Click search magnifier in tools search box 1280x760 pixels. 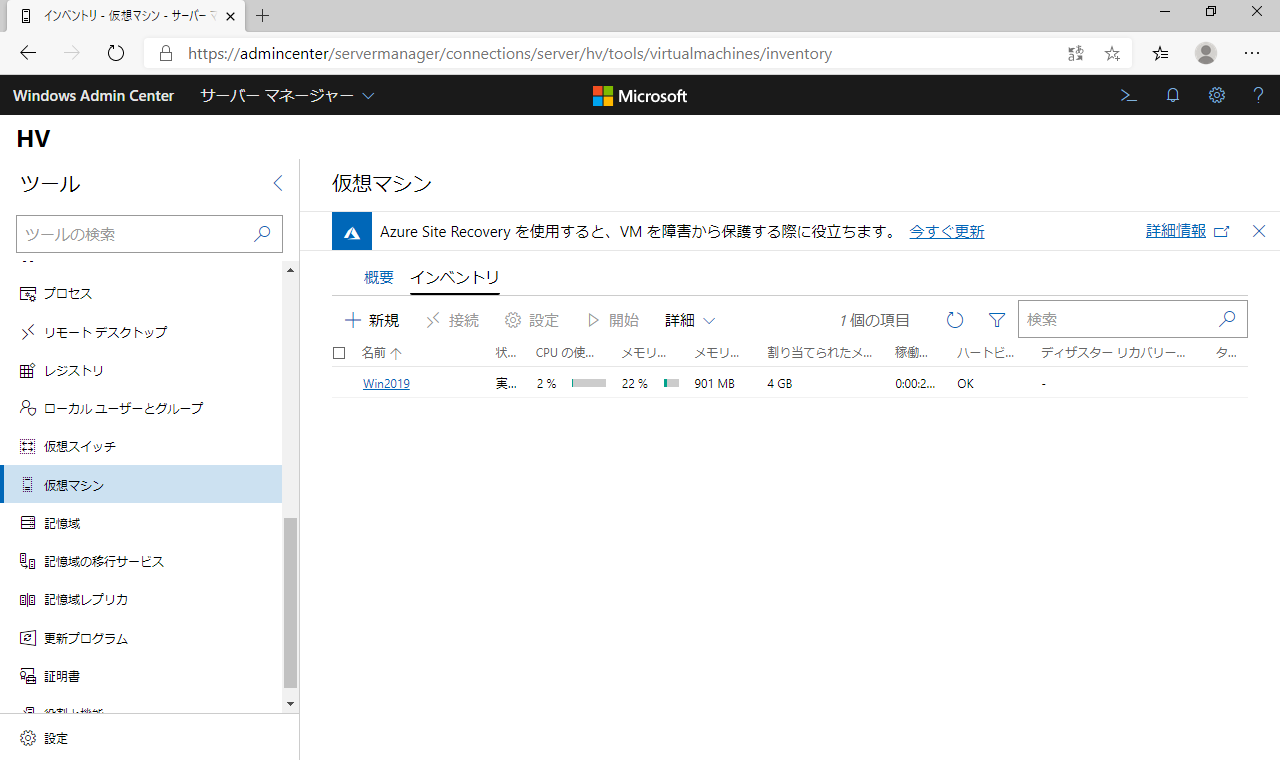point(262,234)
